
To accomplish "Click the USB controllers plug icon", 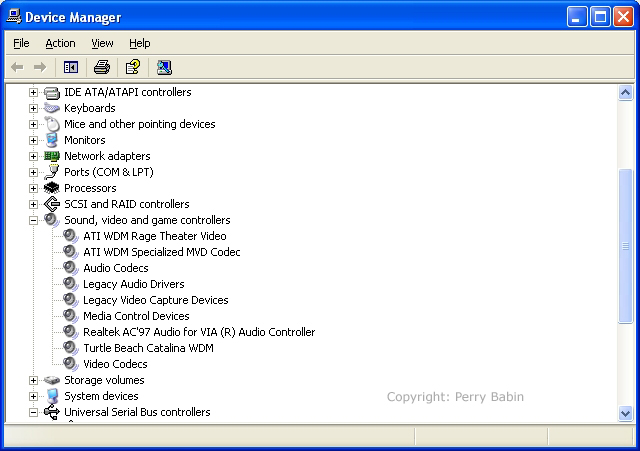I will coord(52,412).
